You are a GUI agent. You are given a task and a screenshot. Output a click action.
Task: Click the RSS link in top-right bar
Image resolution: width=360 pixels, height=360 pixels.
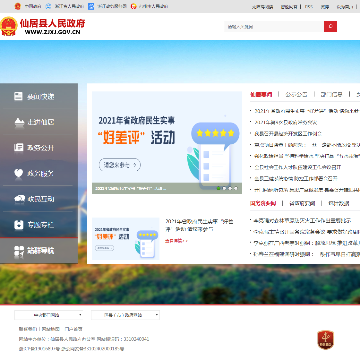coord(308,6)
